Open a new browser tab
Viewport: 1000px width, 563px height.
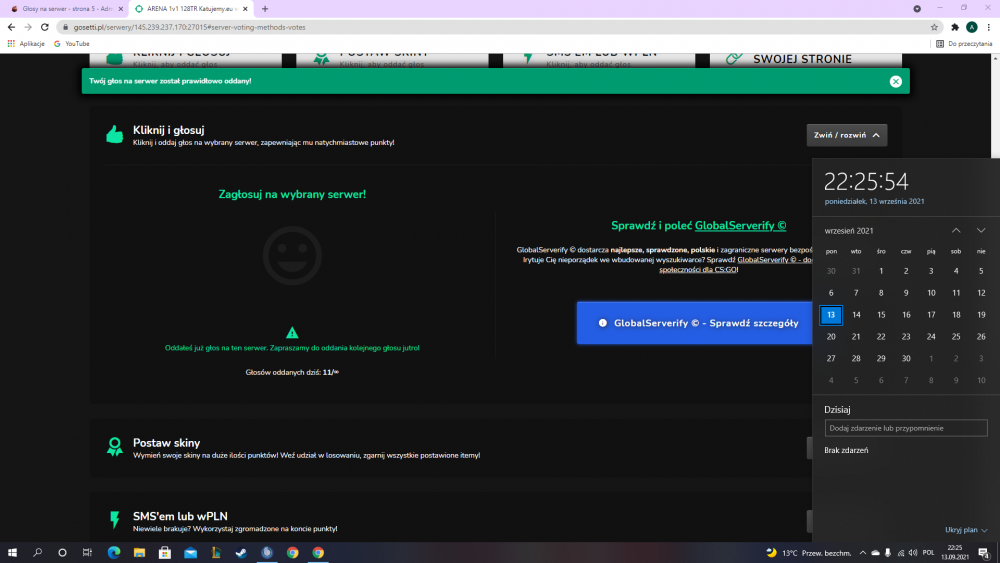[x=265, y=9]
